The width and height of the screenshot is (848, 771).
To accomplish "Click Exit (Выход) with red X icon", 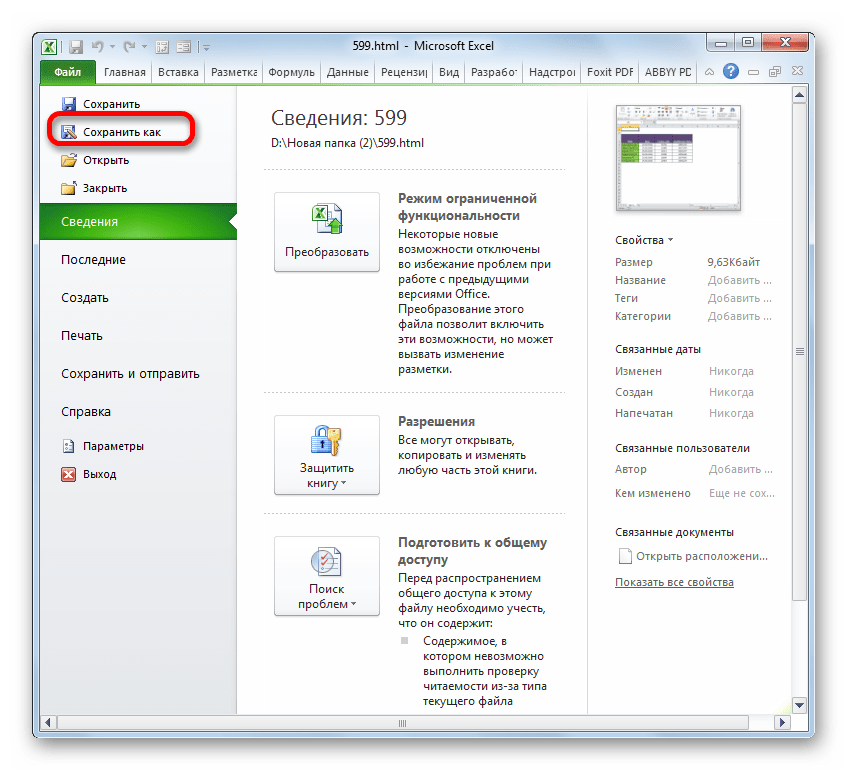I will [x=89, y=474].
